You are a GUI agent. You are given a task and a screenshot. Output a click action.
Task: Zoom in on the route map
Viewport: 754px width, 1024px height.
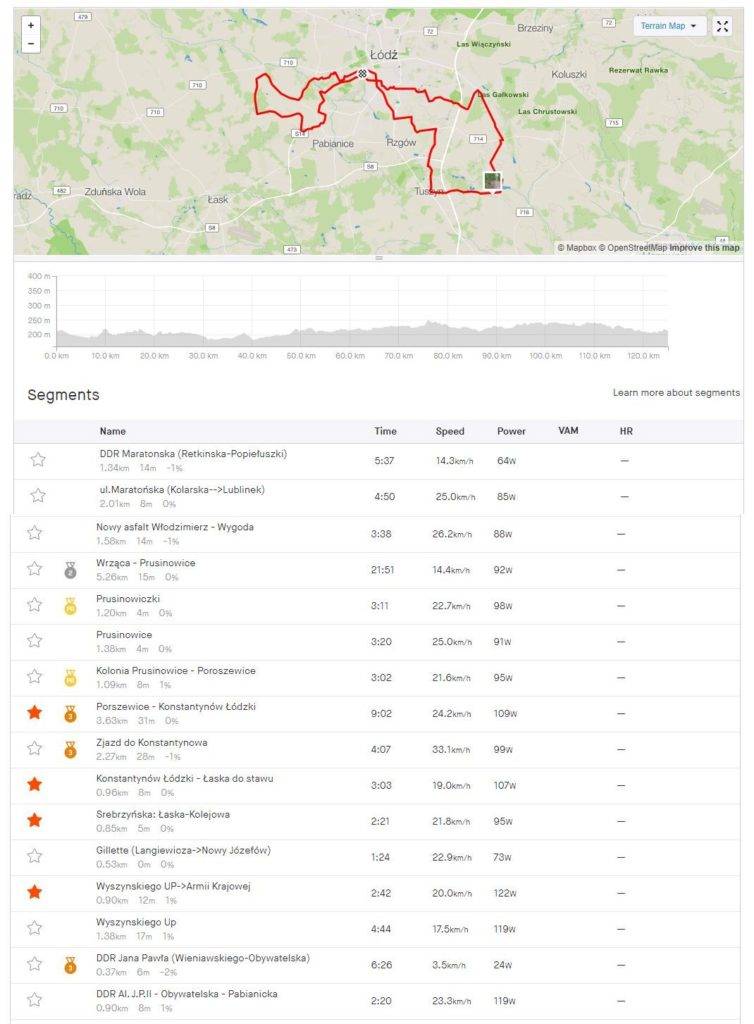click(31, 25)
